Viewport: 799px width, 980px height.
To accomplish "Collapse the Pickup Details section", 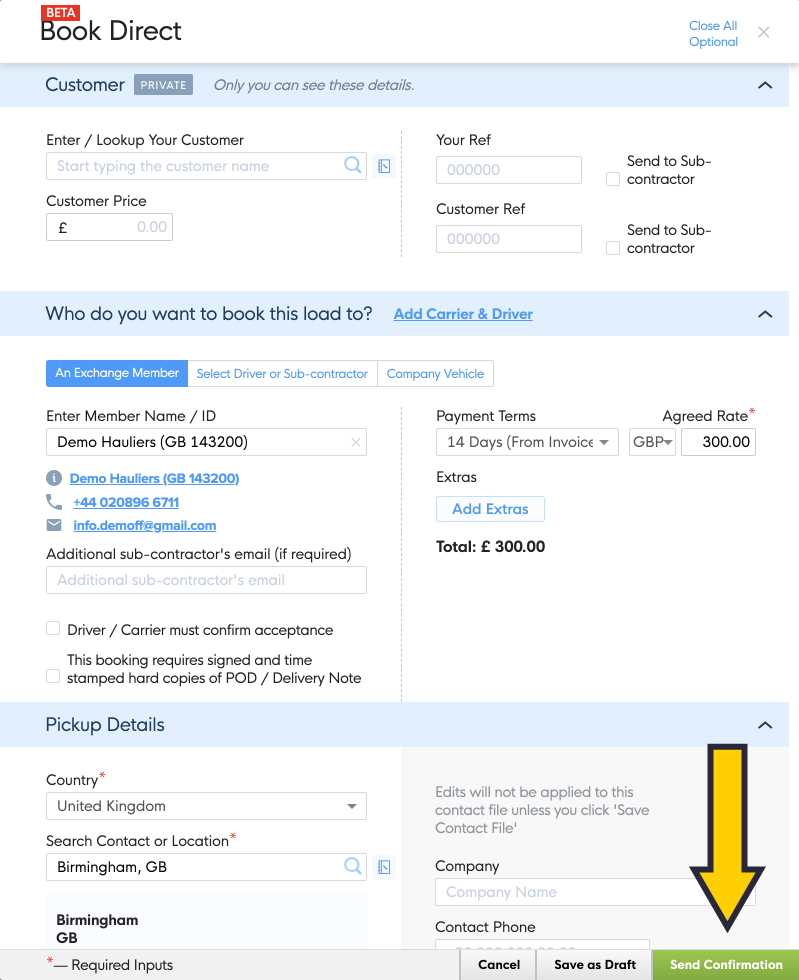I will pos(765,725).
